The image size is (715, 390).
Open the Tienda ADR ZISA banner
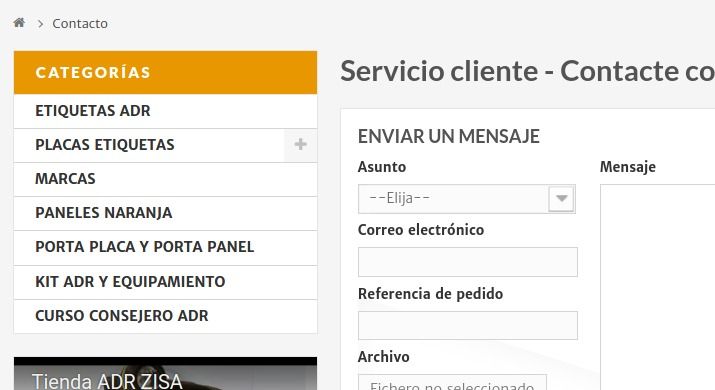[x=166, y=374]
